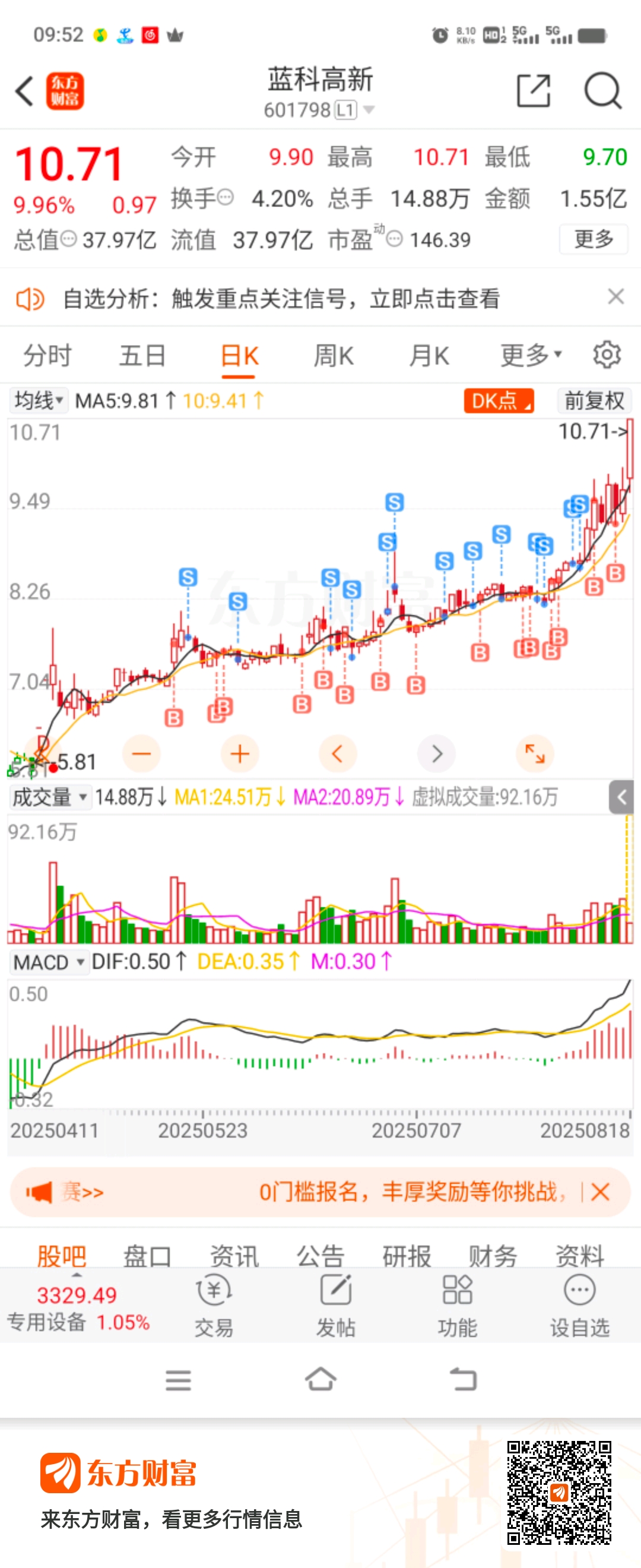This screenshot has width=641, height=1568.
Task: Tap info icon next to 市盈
Action: coord(395,239)
